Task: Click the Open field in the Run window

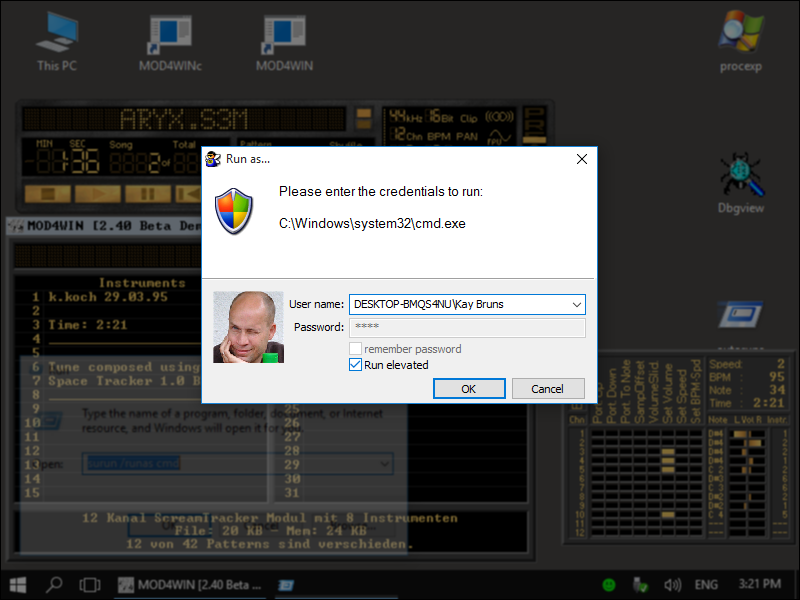Action: coord(237,464)
